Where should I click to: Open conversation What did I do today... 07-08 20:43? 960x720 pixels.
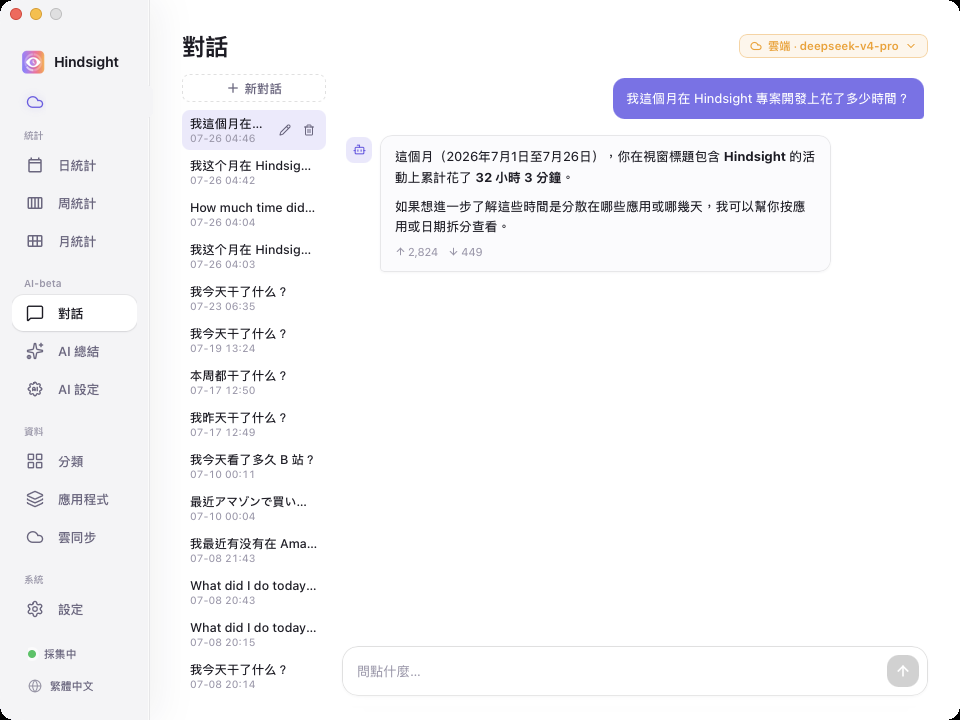point(254,592)
